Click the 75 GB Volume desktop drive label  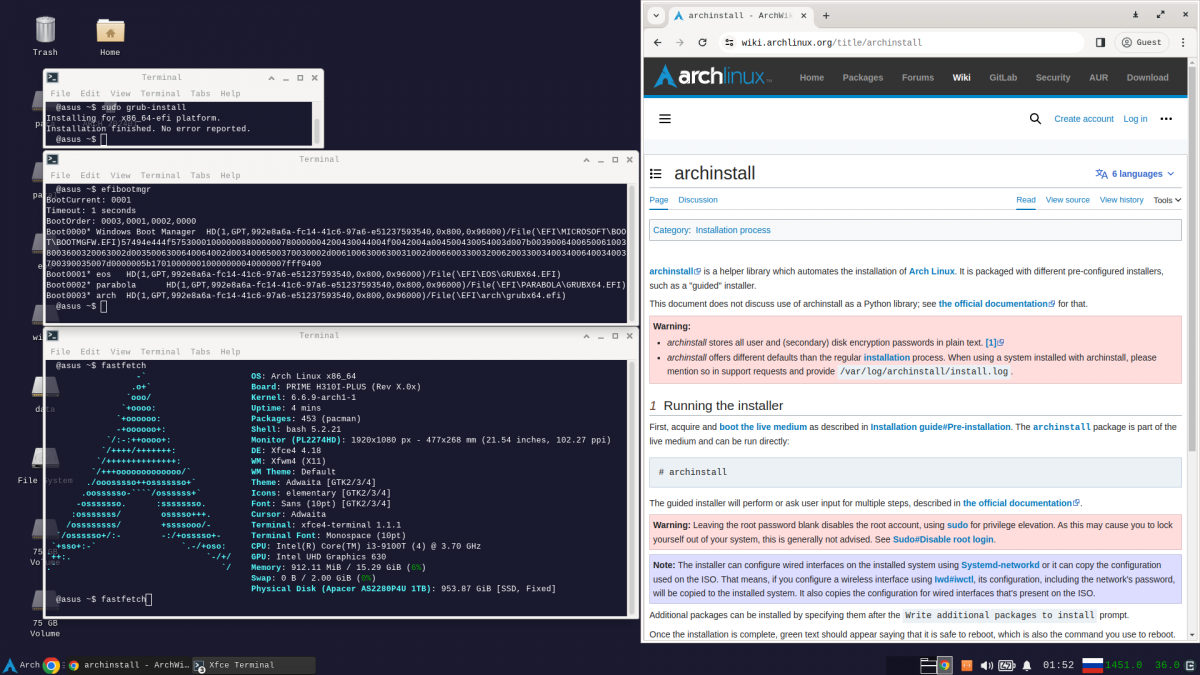click(x=45, y=627)
